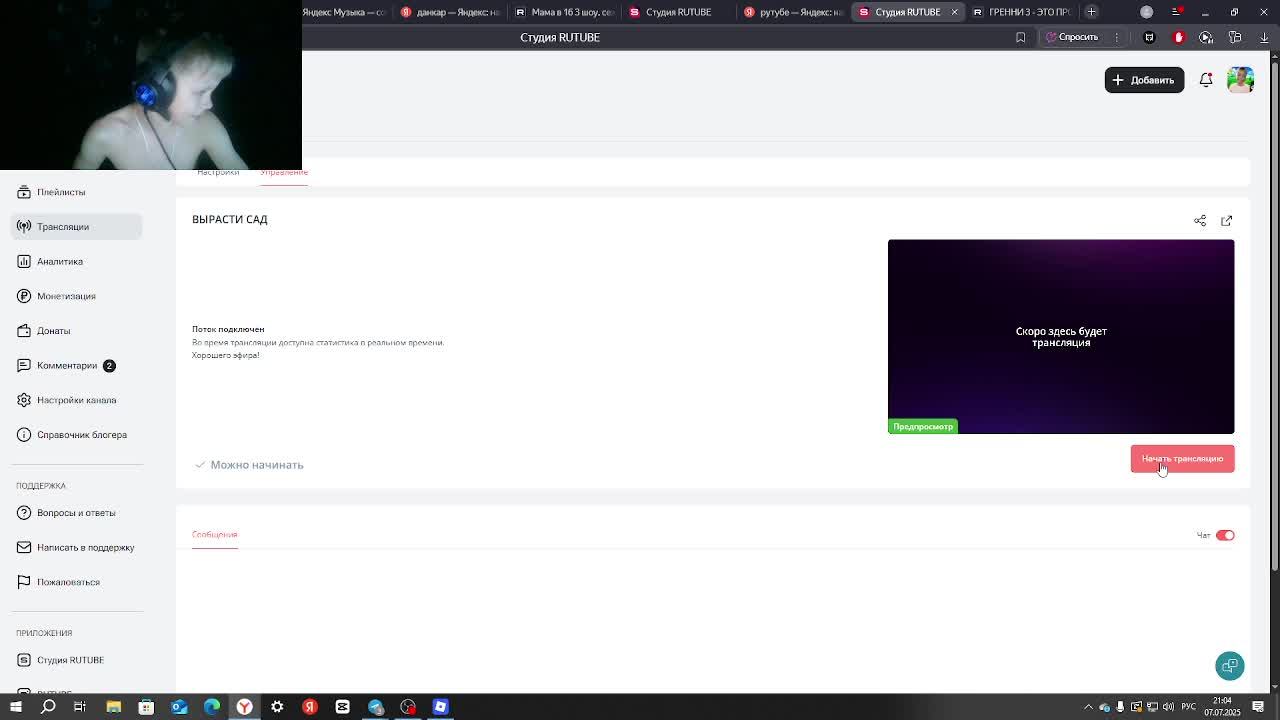The height and width of the screenshot is (720, 1280).
Task: Click the Предпросмотр green badge
Action: (923, 426)
